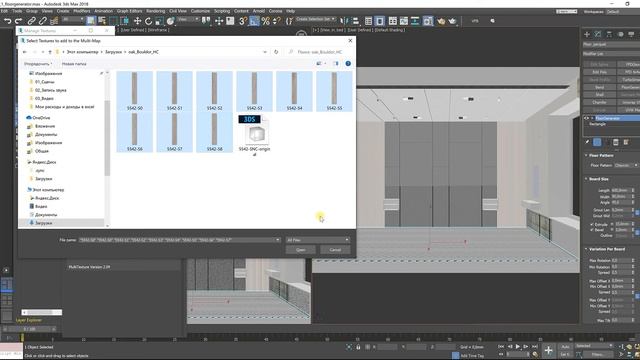Select Rectangle in the modifier stack
The image size is (640, 360).
coord(598,124)
